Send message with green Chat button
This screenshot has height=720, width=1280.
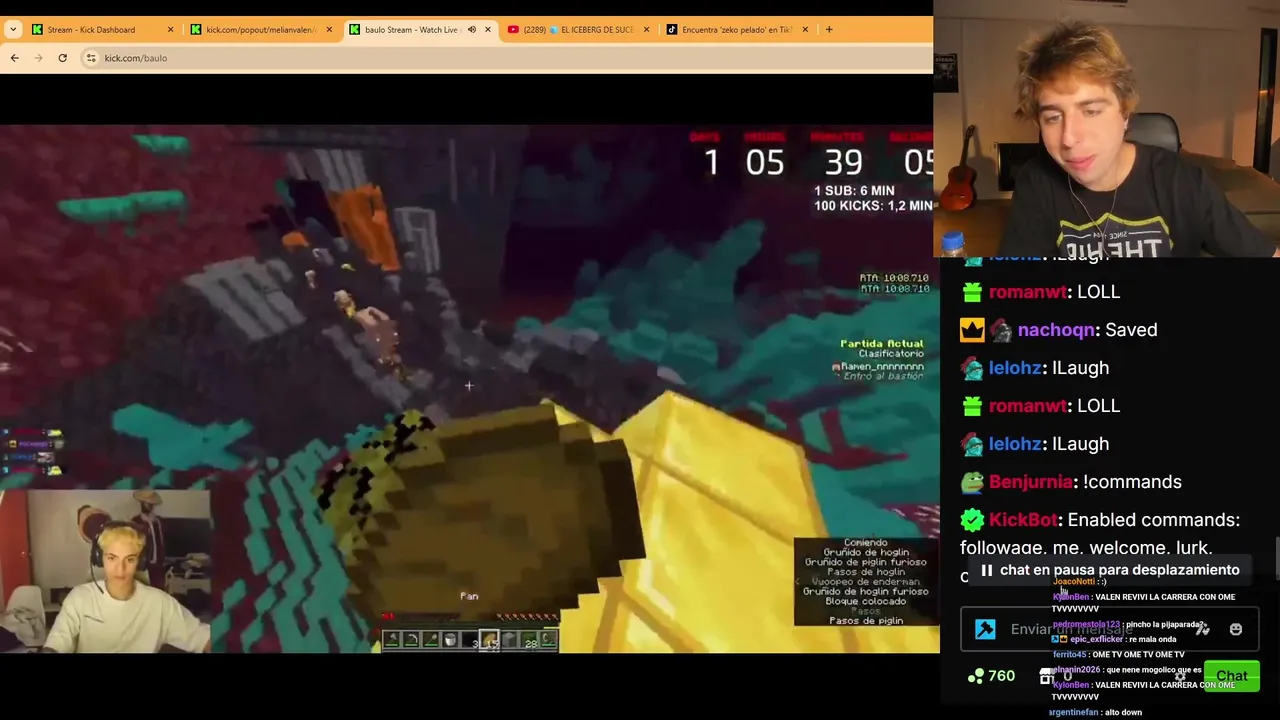pyautogui.click(x=1232, y=676)
